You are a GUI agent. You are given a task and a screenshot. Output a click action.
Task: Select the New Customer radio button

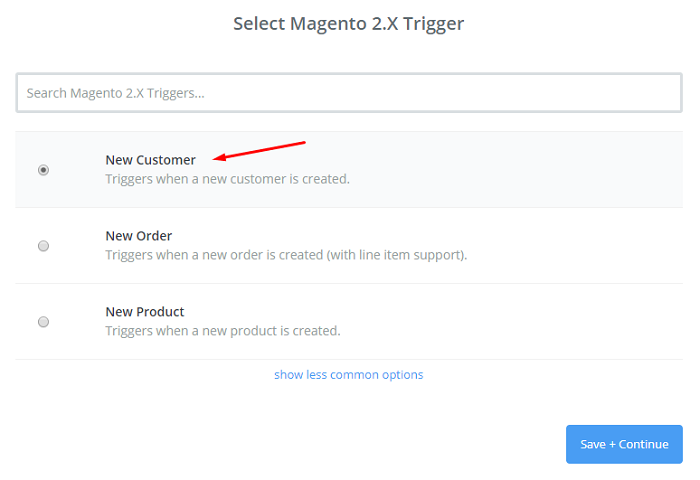click(x=43, y=170)
